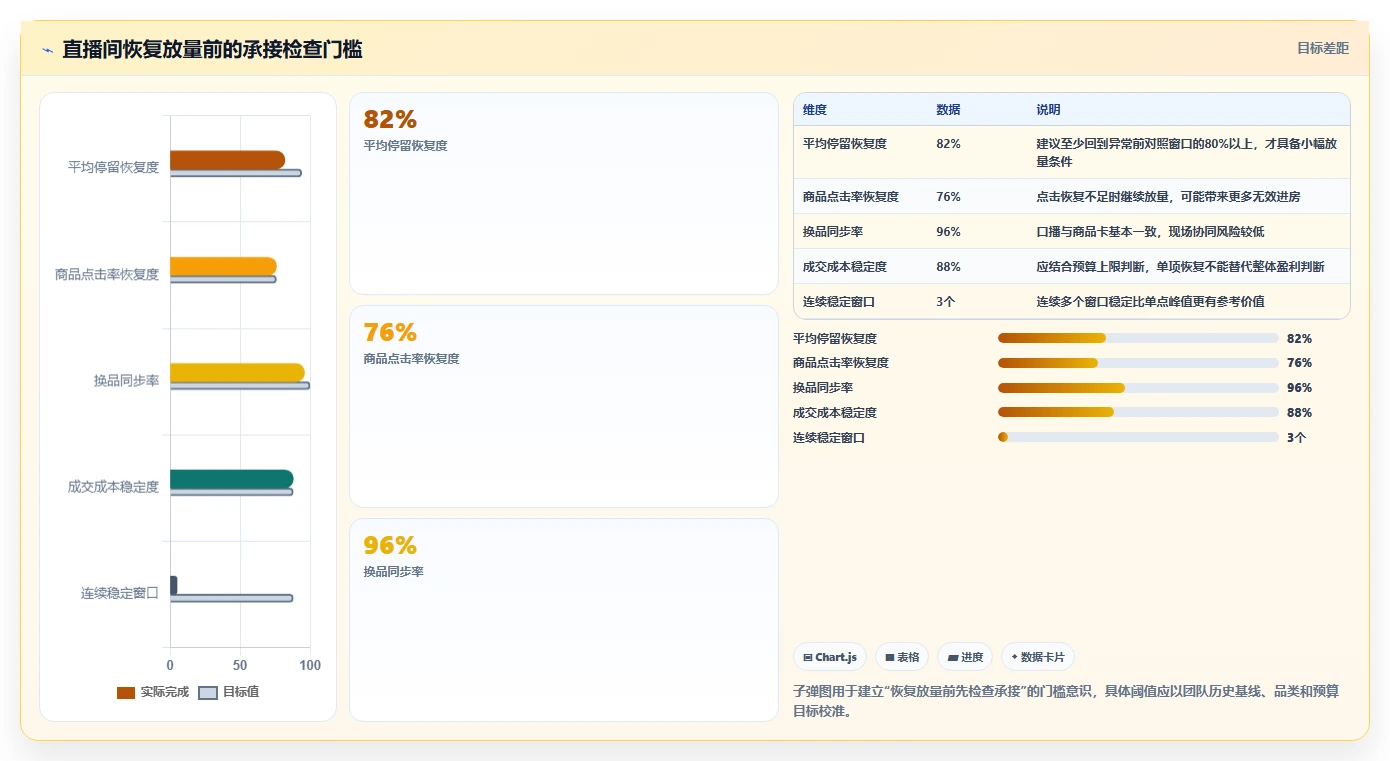Click the orange actual bar for 商品点击率恢复度 in the chart
Screen dimensions: 1390x761
[x=223, y=266]
